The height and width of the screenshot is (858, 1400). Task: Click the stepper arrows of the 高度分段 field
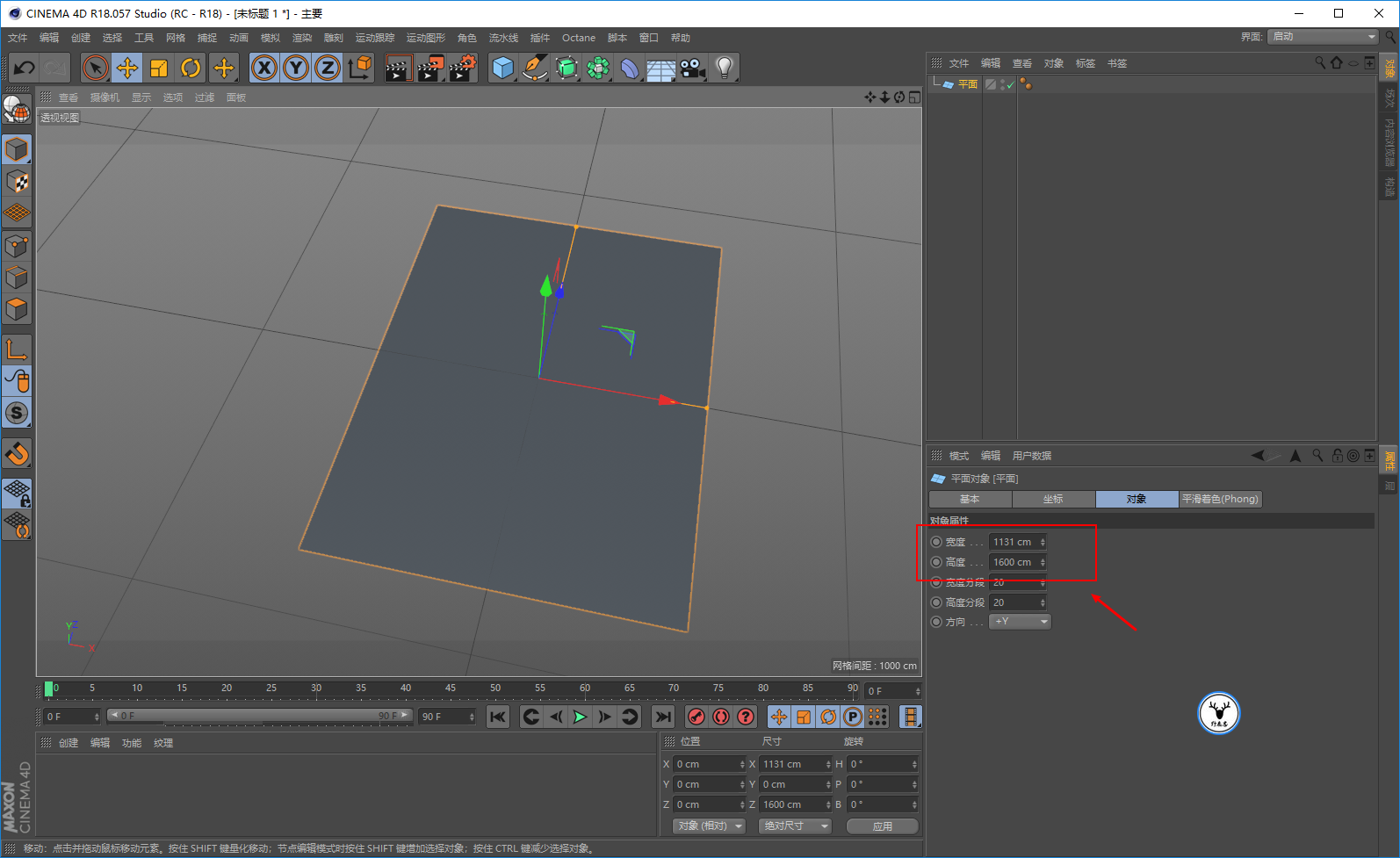[x=1043, y=602]
